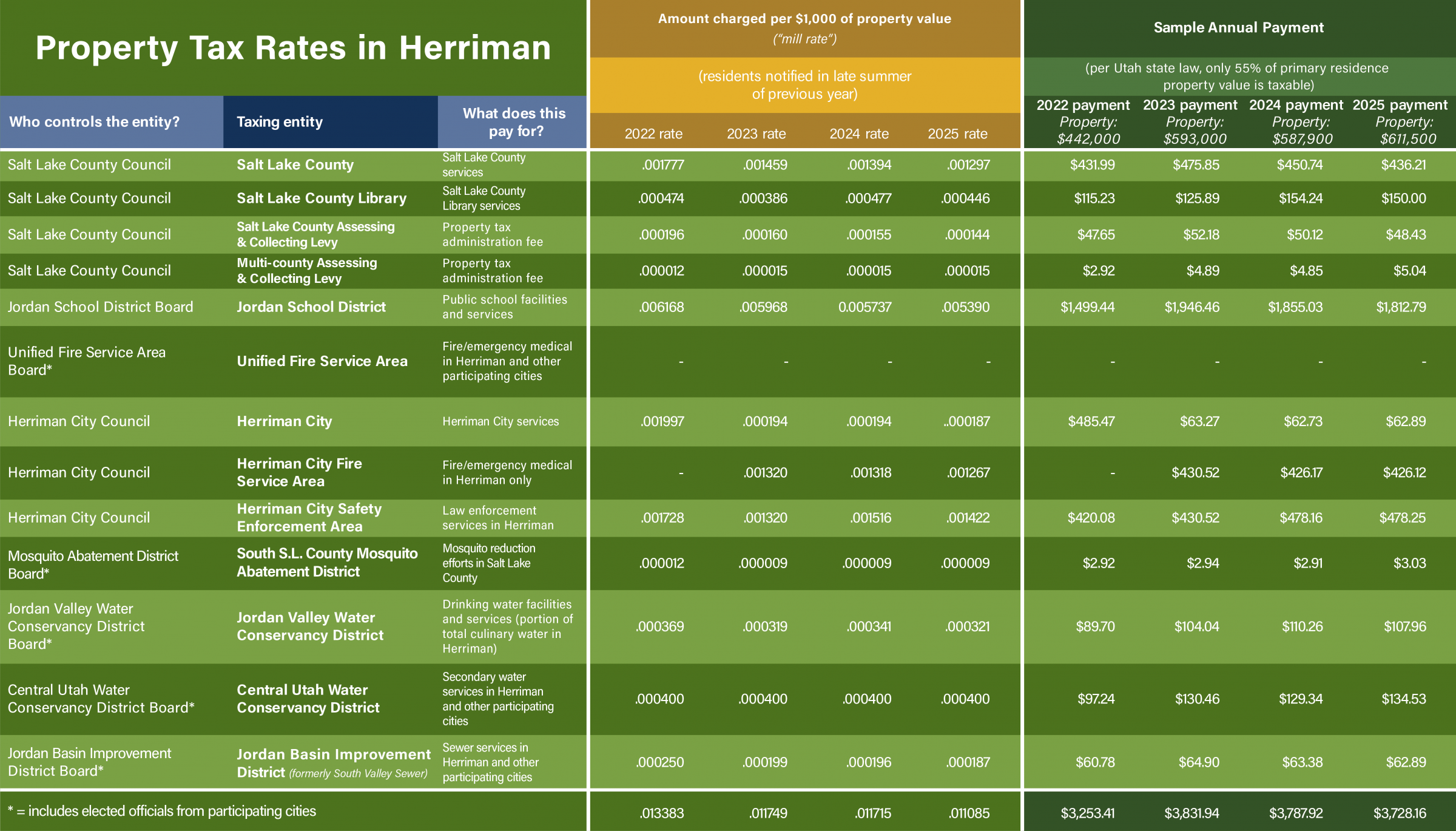Click the $3,253.41 total 2022 payment

[x=1088, y=813]
